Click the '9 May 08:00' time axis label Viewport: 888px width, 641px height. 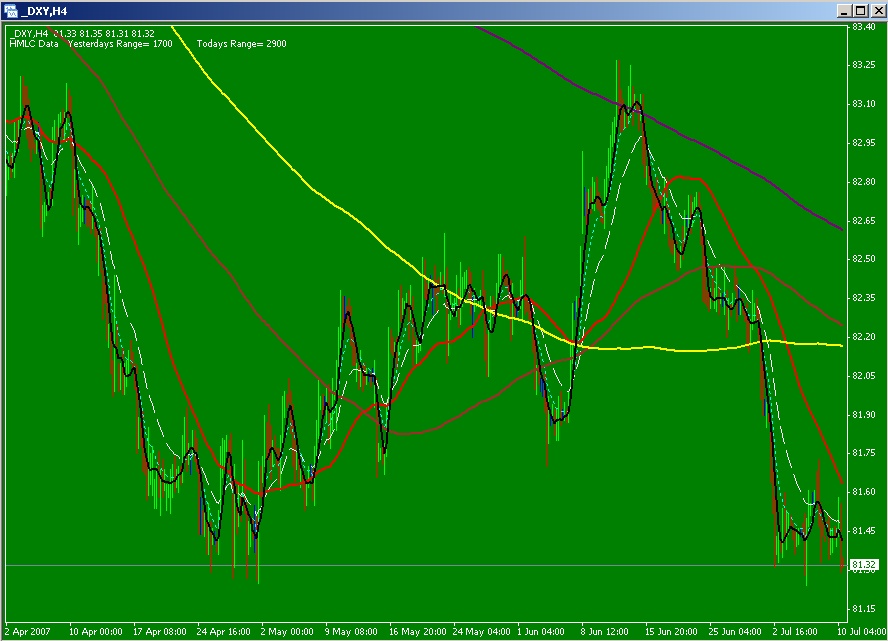coord(351,631)
